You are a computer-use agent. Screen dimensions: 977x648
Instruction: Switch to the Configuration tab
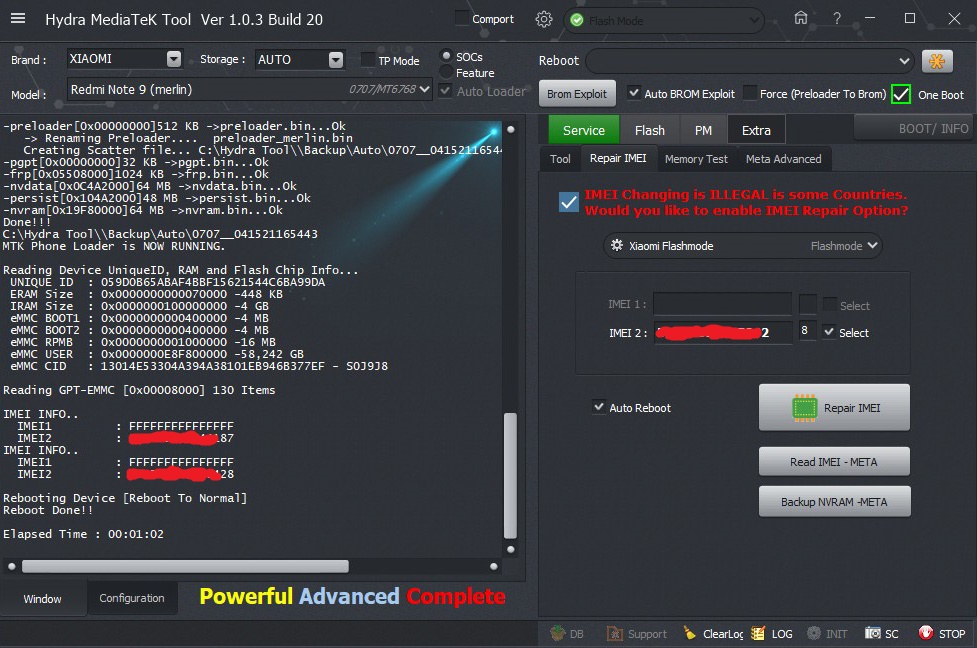coord(132,598)
